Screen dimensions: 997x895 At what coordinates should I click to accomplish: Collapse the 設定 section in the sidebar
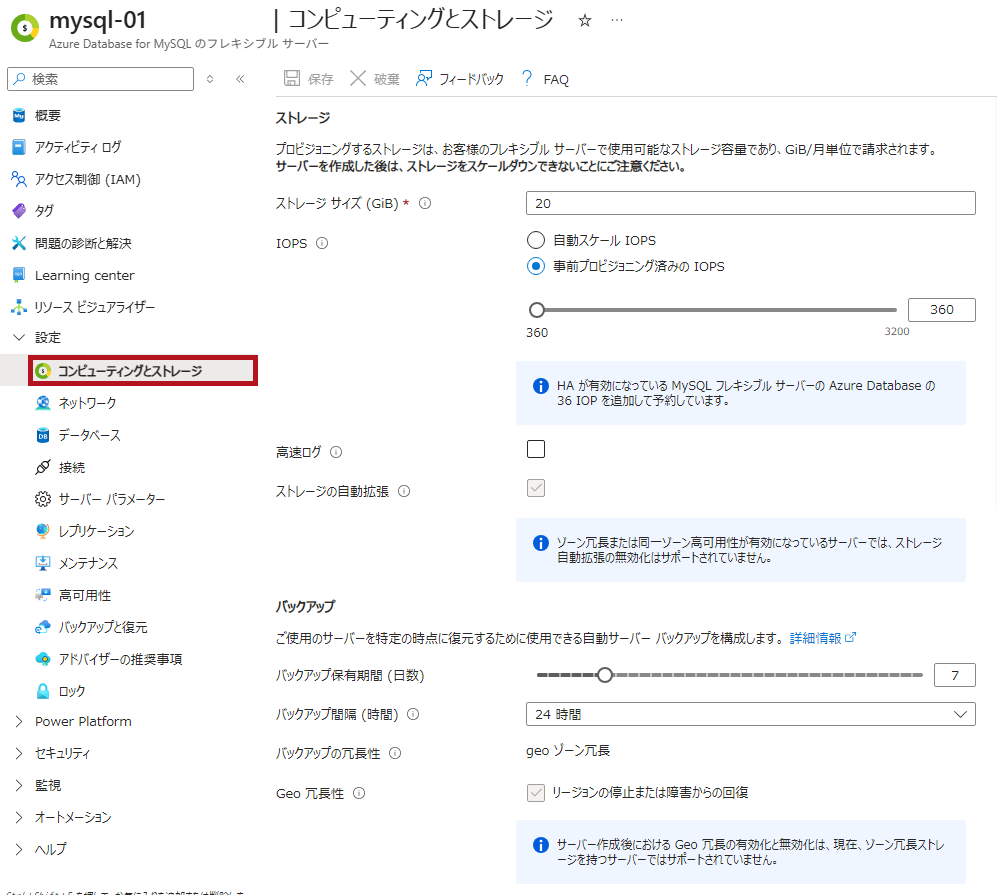pyautogui.click(x=19, y=337)
